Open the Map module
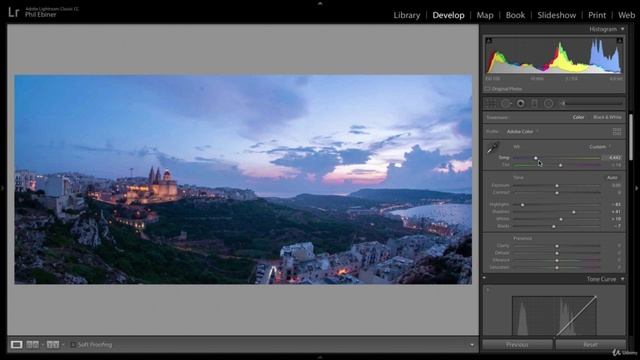The image size is (640, 360). [485, 15]
